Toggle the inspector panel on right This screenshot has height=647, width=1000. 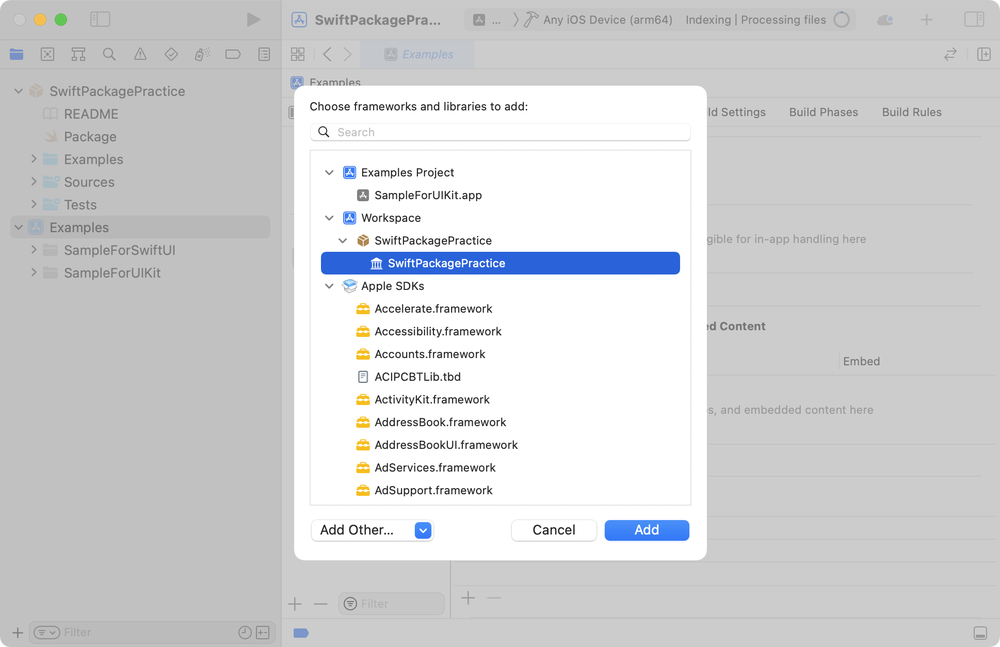(973, 20)
